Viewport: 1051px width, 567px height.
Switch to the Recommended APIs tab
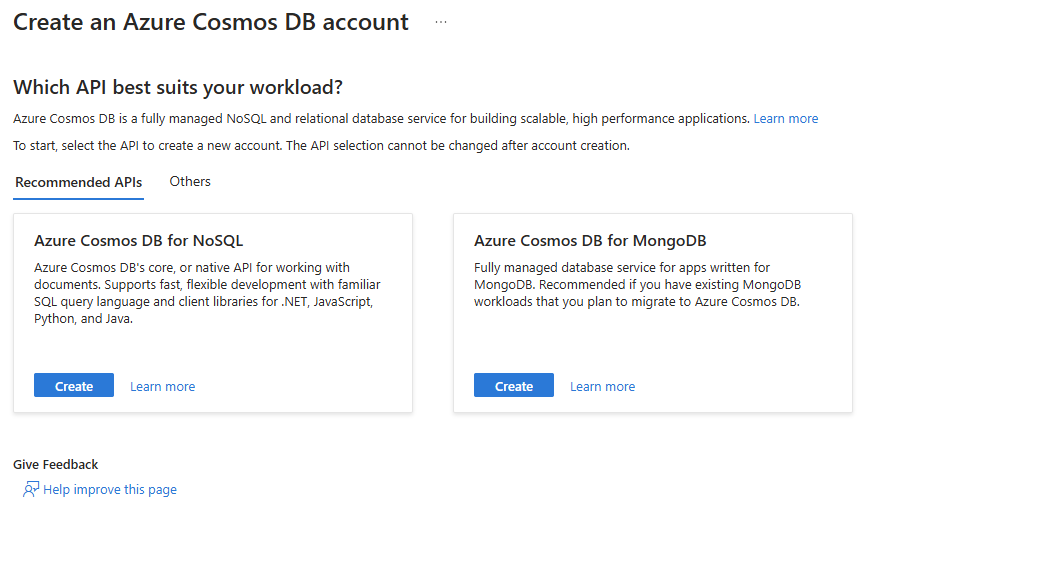pyautogui.click(x=78, y=182)
